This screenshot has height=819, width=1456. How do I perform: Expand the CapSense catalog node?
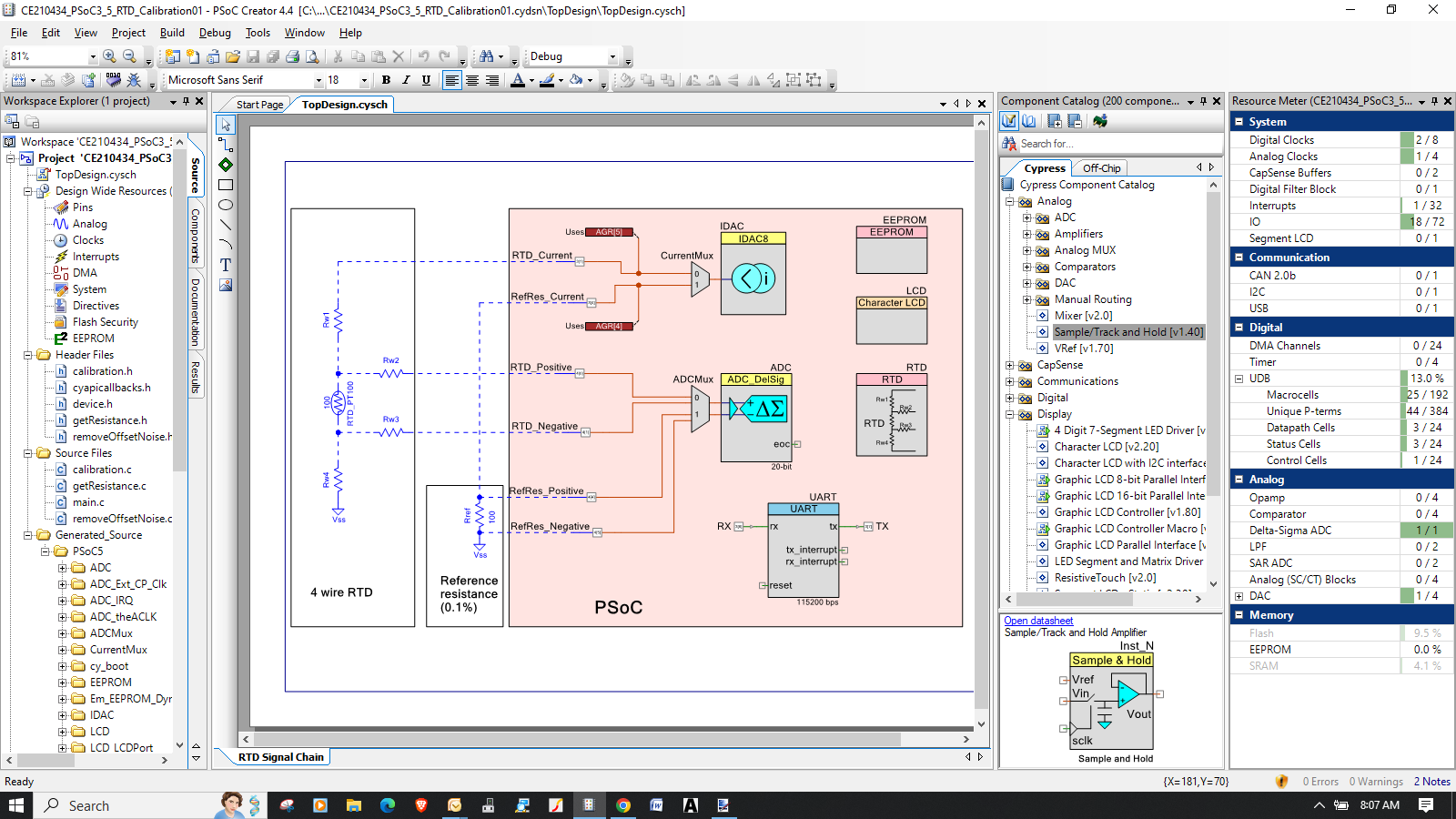(x=1009, y=365)
